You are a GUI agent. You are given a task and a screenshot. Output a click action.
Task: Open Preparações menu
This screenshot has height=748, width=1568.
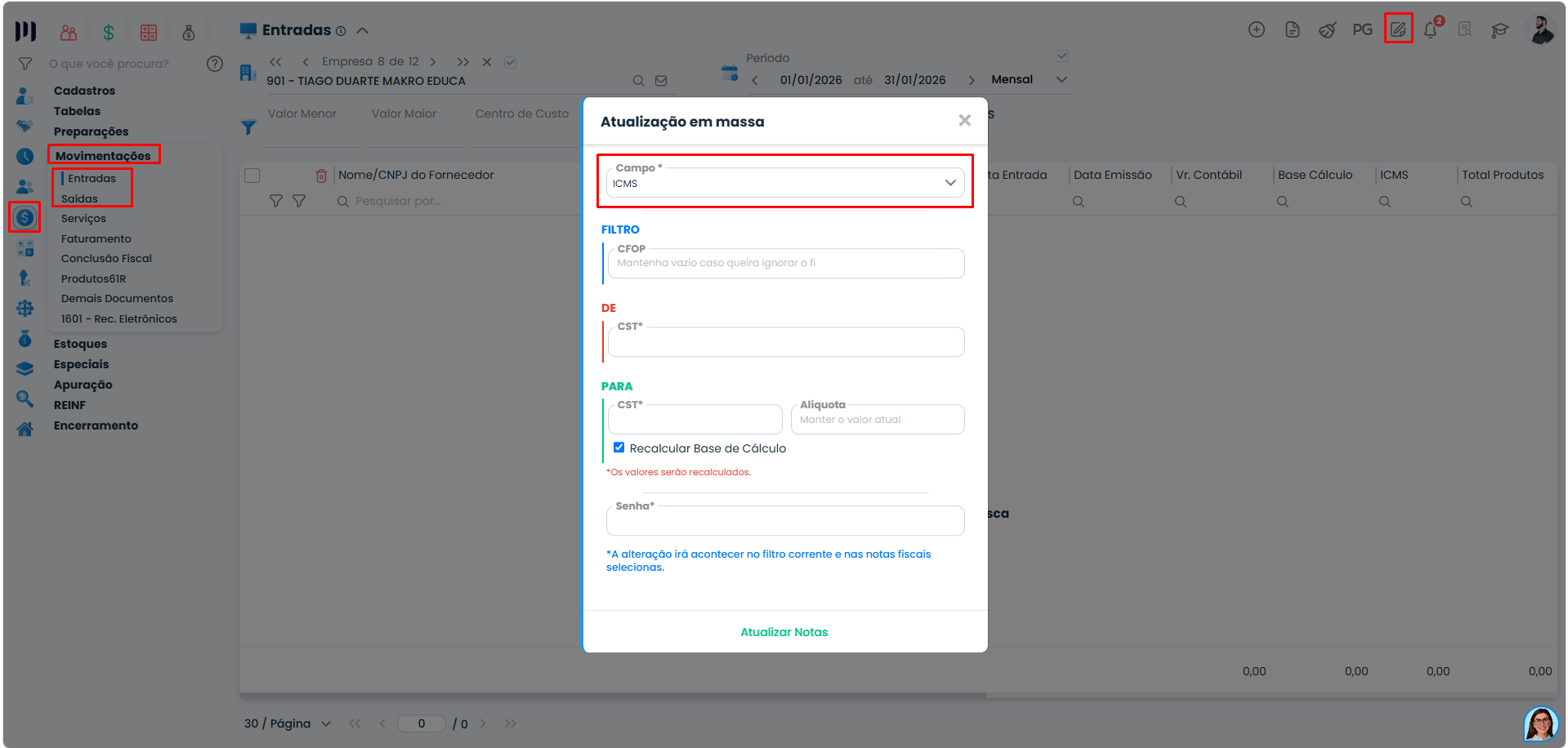(x=91, y=131)
